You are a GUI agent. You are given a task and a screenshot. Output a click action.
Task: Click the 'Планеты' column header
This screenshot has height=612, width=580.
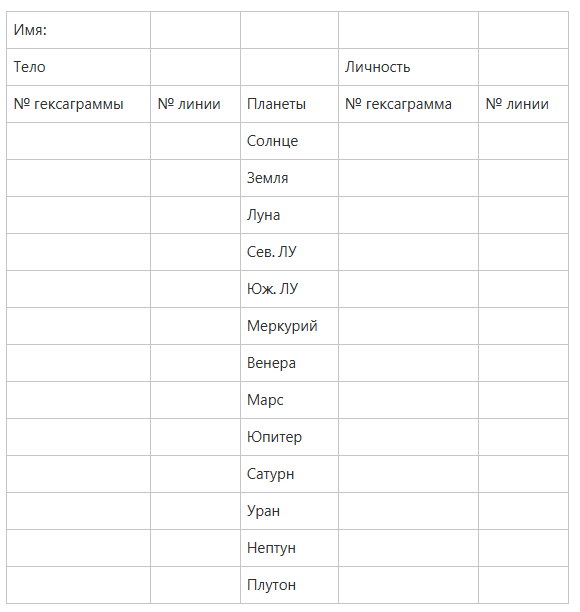coord(289,104)
